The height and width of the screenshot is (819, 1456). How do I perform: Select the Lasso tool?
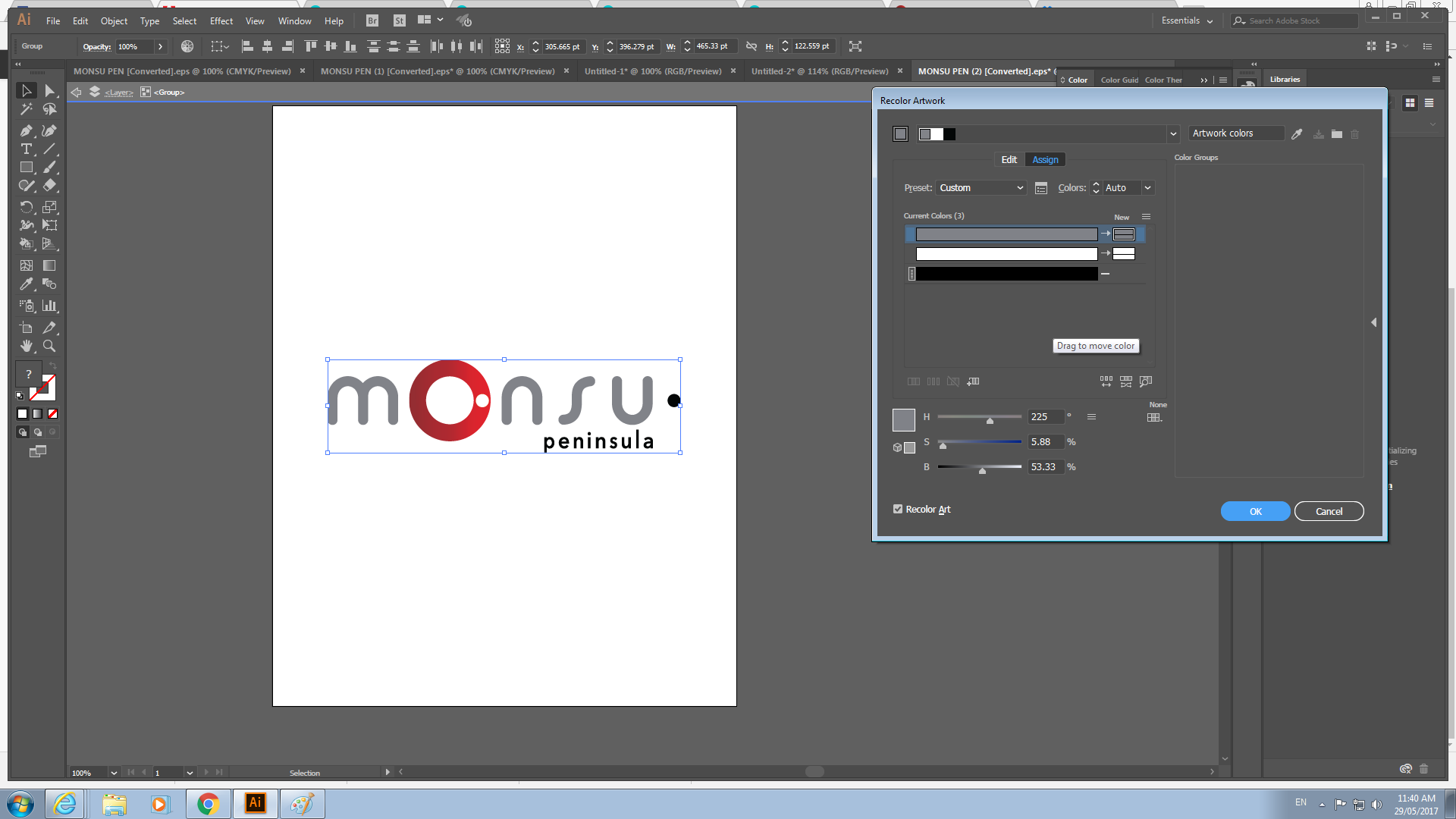50,110
